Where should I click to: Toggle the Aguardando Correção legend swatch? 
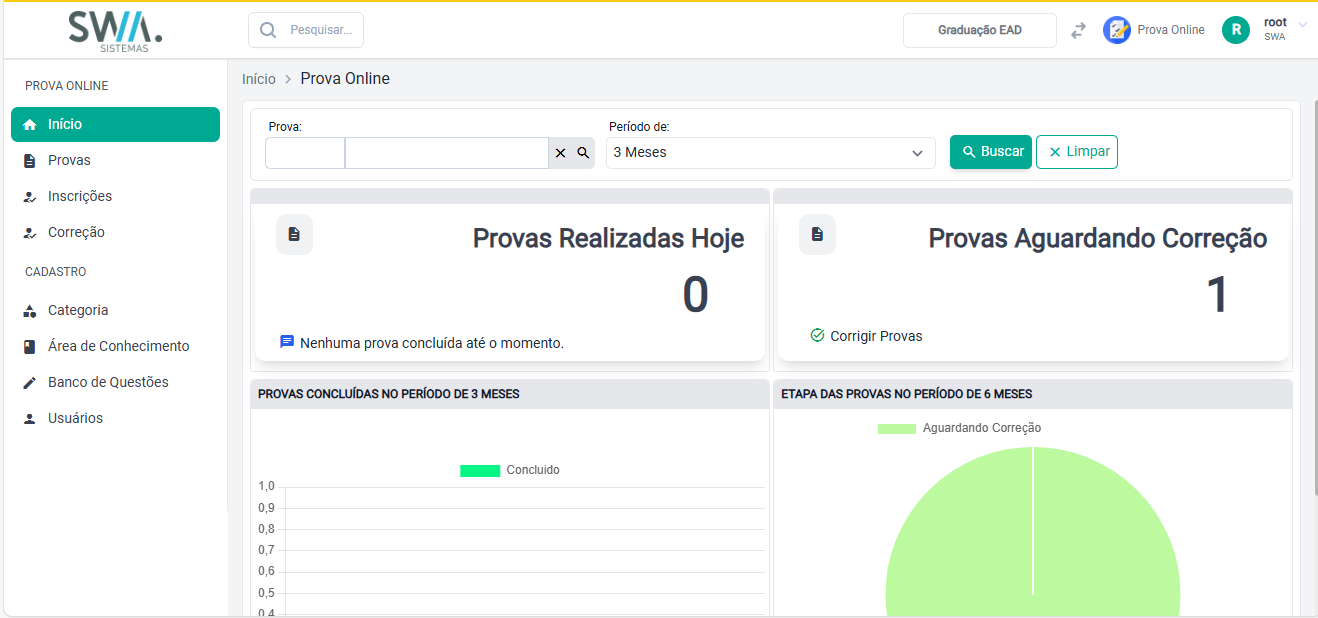coord(897,429)
